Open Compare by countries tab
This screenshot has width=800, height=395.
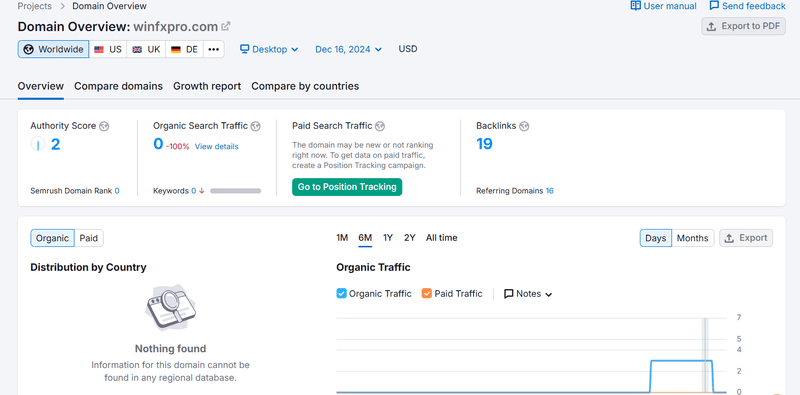305,86
